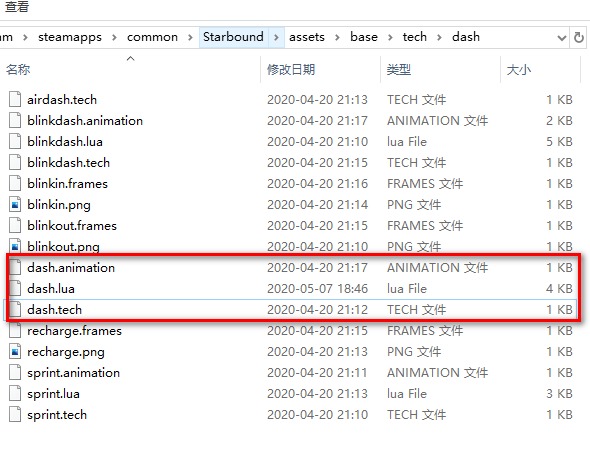
Task: Select the file name airdash.tech
Action: [x=62, y=99]
